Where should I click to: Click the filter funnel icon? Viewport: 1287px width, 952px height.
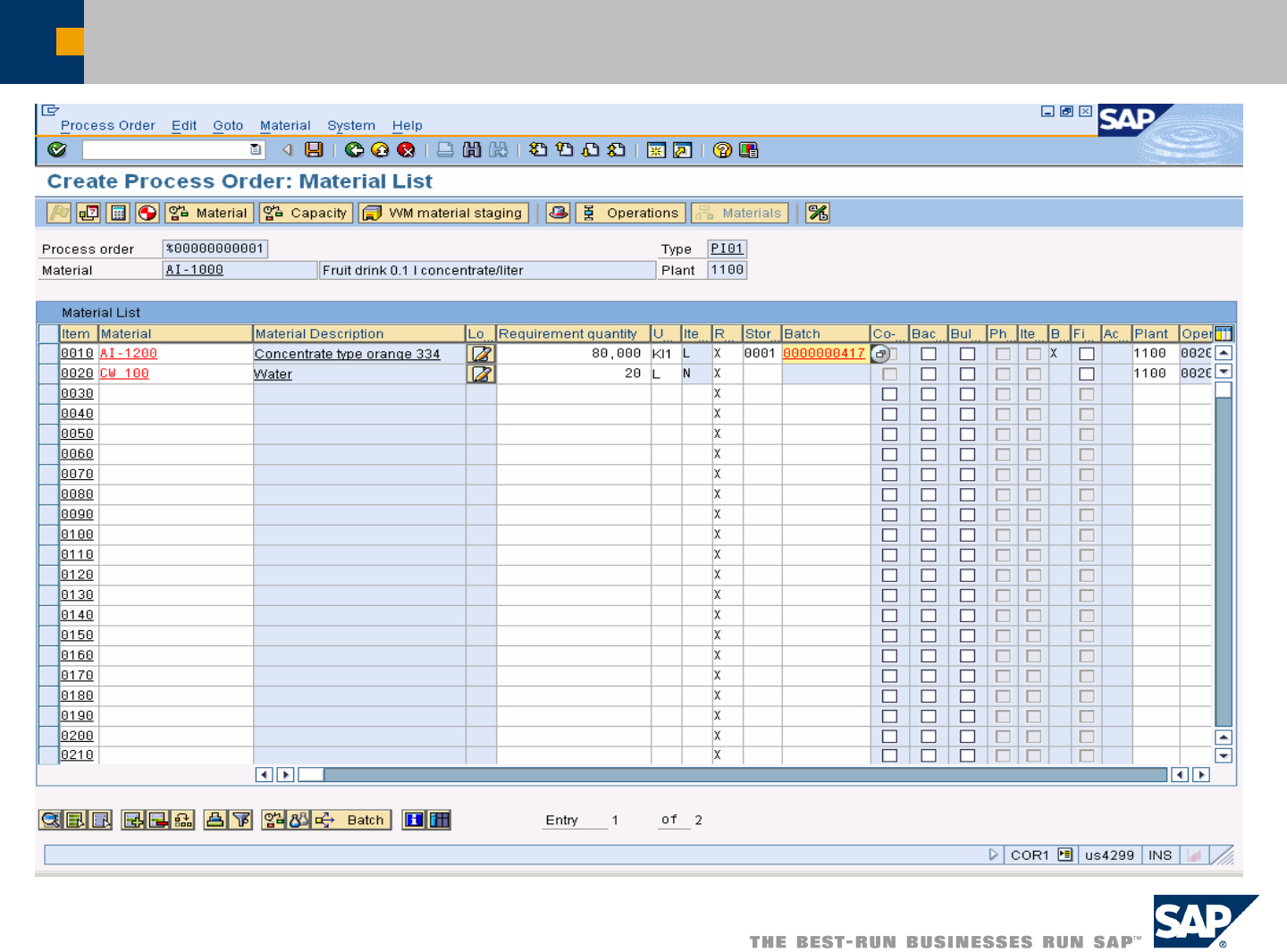(x=241, y=820)
